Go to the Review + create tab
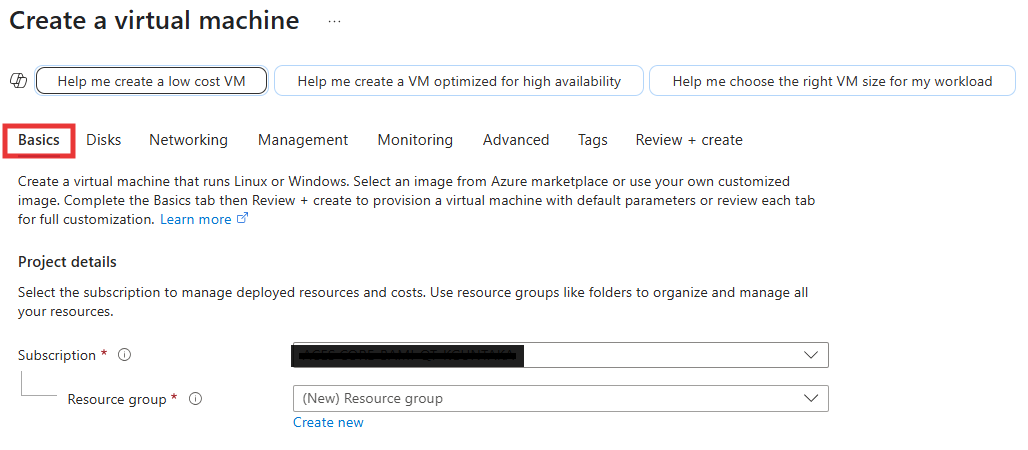 (689, 140)
